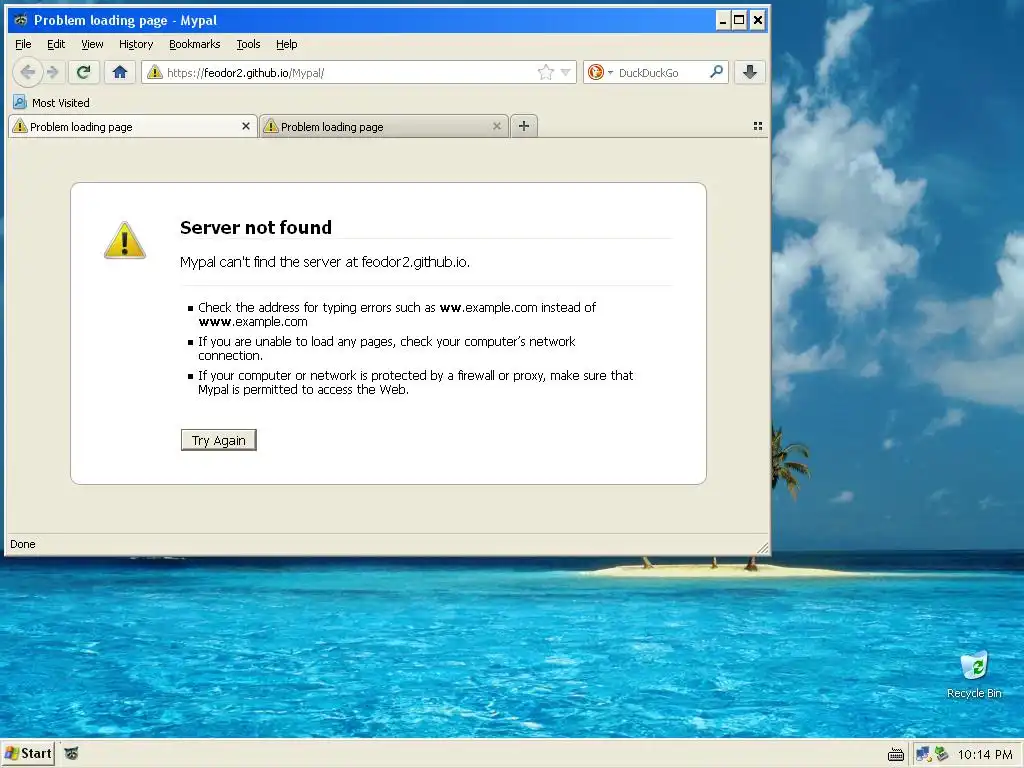Click the Forward arrow button
1024x768 pixels.
53,72
